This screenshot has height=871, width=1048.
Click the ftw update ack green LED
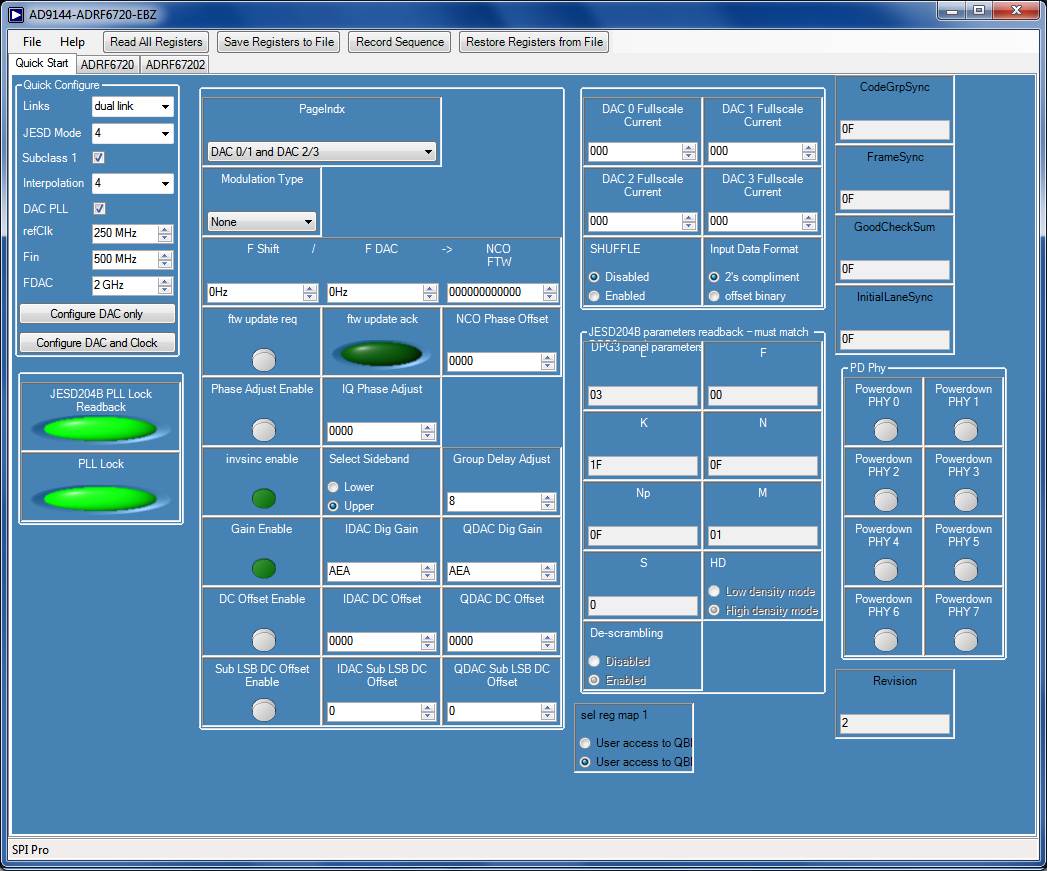coord(381,354)
